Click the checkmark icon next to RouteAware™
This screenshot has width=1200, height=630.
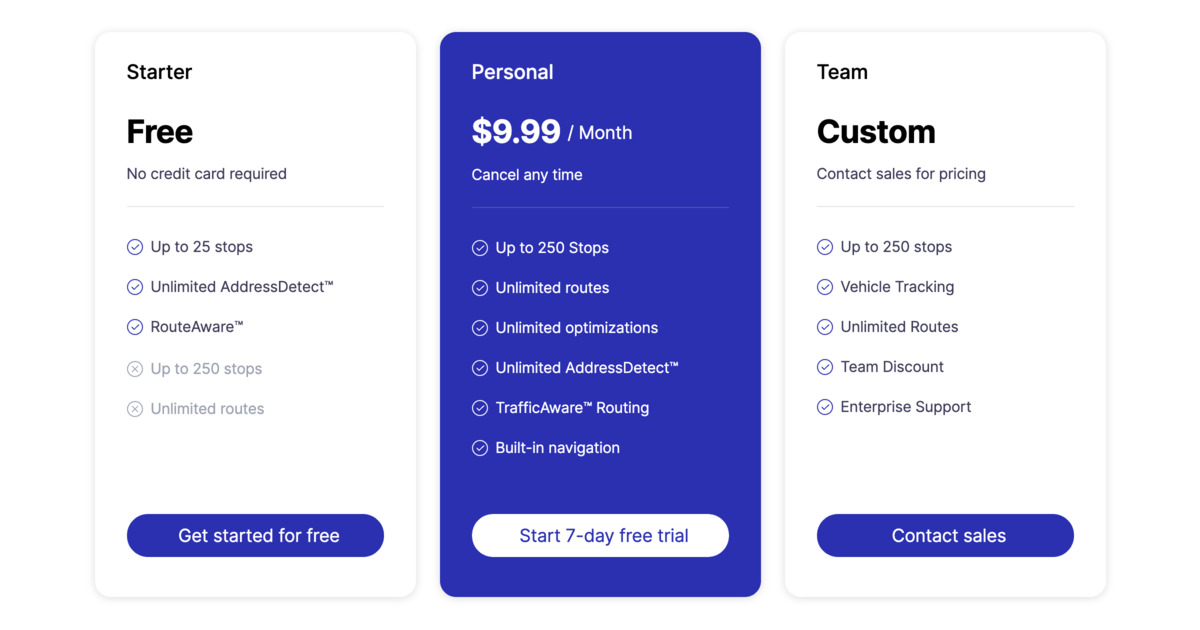pyautogui.click(x=135, y=327)
